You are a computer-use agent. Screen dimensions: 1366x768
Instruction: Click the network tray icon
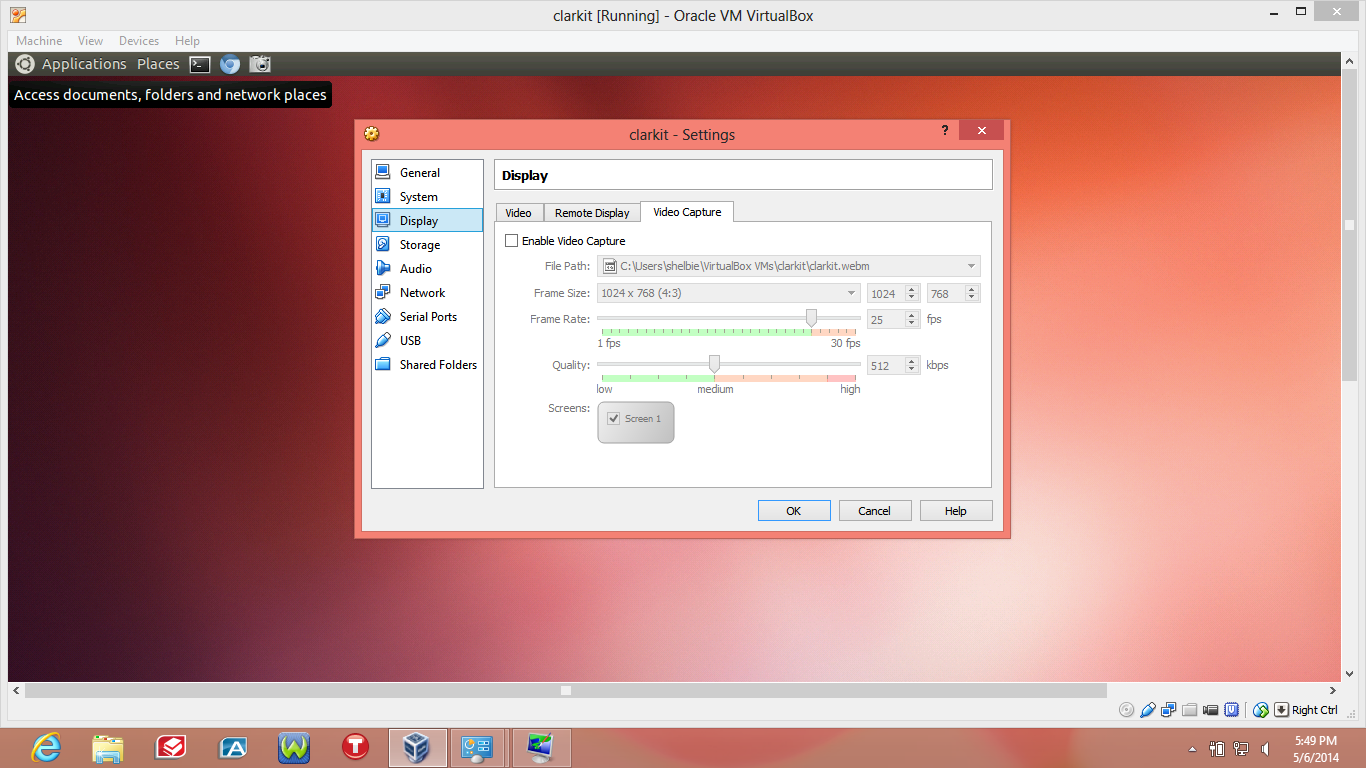(1241, 748)
